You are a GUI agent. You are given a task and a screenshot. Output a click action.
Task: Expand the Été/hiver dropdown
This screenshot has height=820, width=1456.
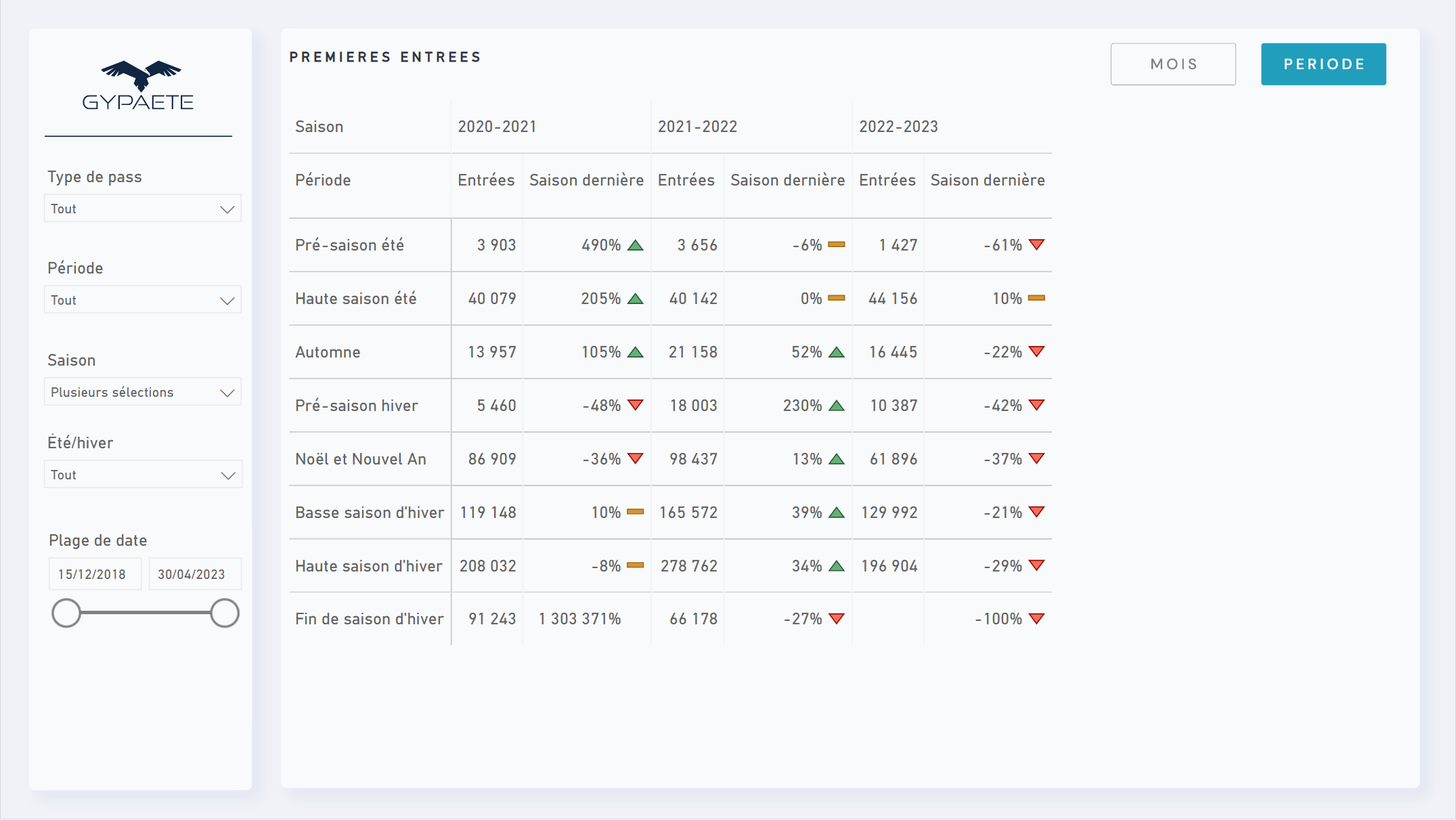pyautogui.click(x=143, y=475)
